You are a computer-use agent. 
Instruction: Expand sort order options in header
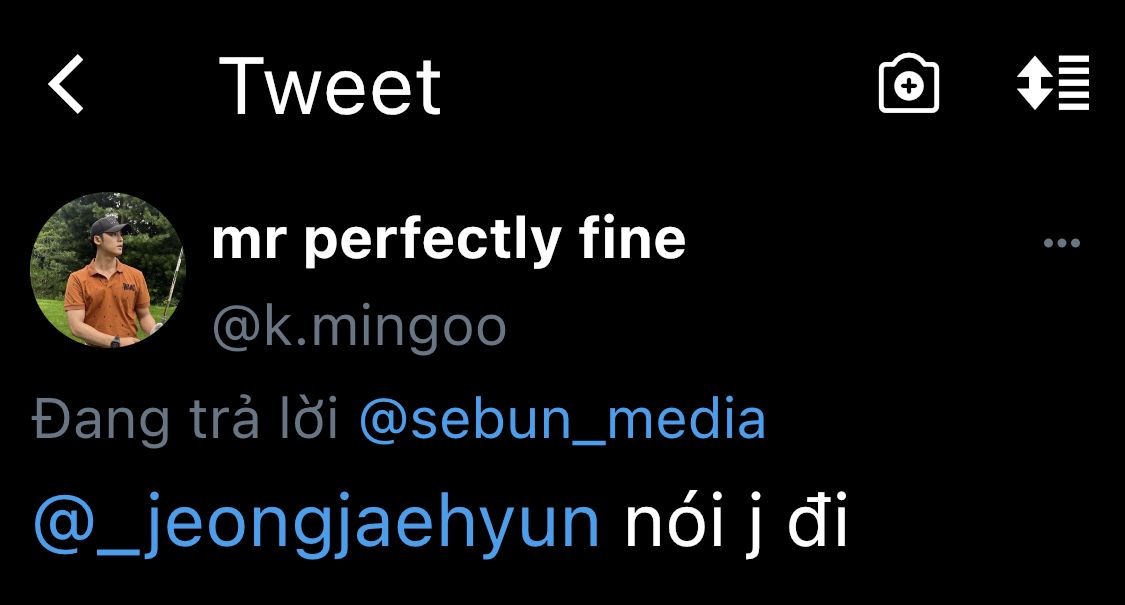point(1053,83)
